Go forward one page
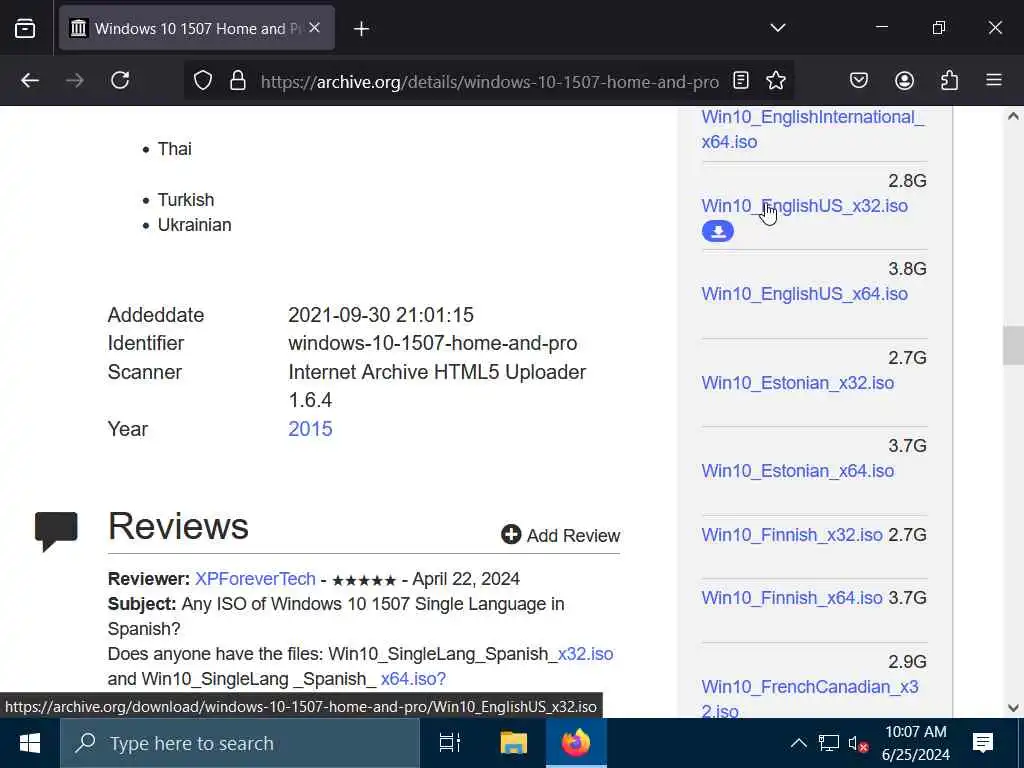 tap(75, 80)
